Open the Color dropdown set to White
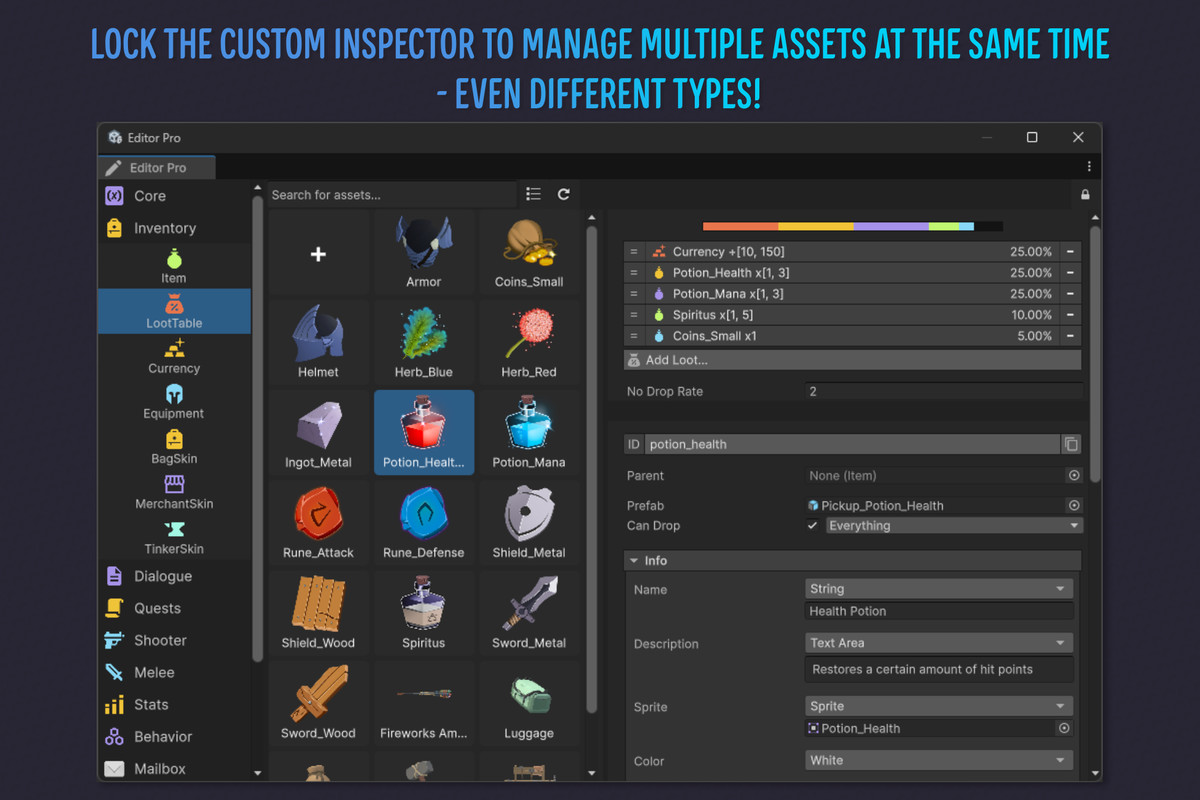The image size is (1200, 800). point(938,760)
